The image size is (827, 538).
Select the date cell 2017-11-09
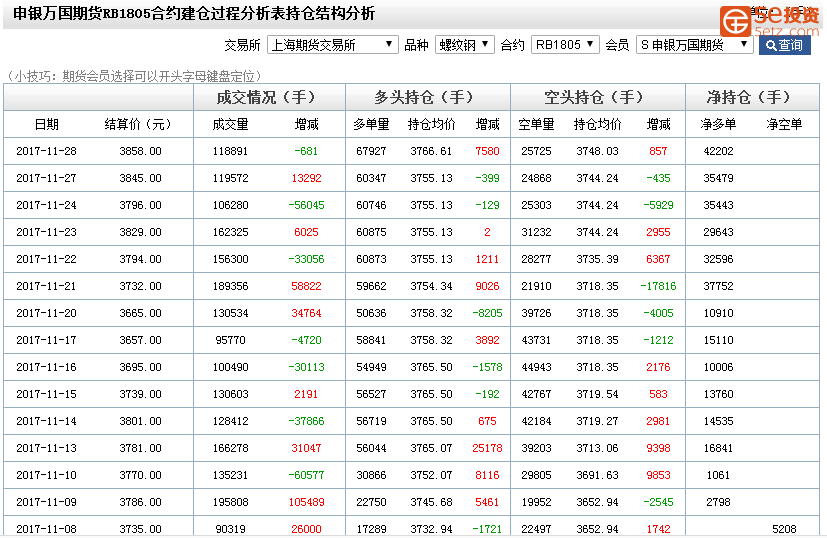[x=46, y=502]
